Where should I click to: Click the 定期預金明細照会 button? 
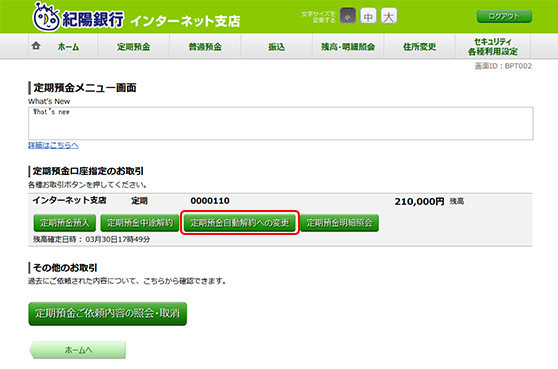click(339, 223)
